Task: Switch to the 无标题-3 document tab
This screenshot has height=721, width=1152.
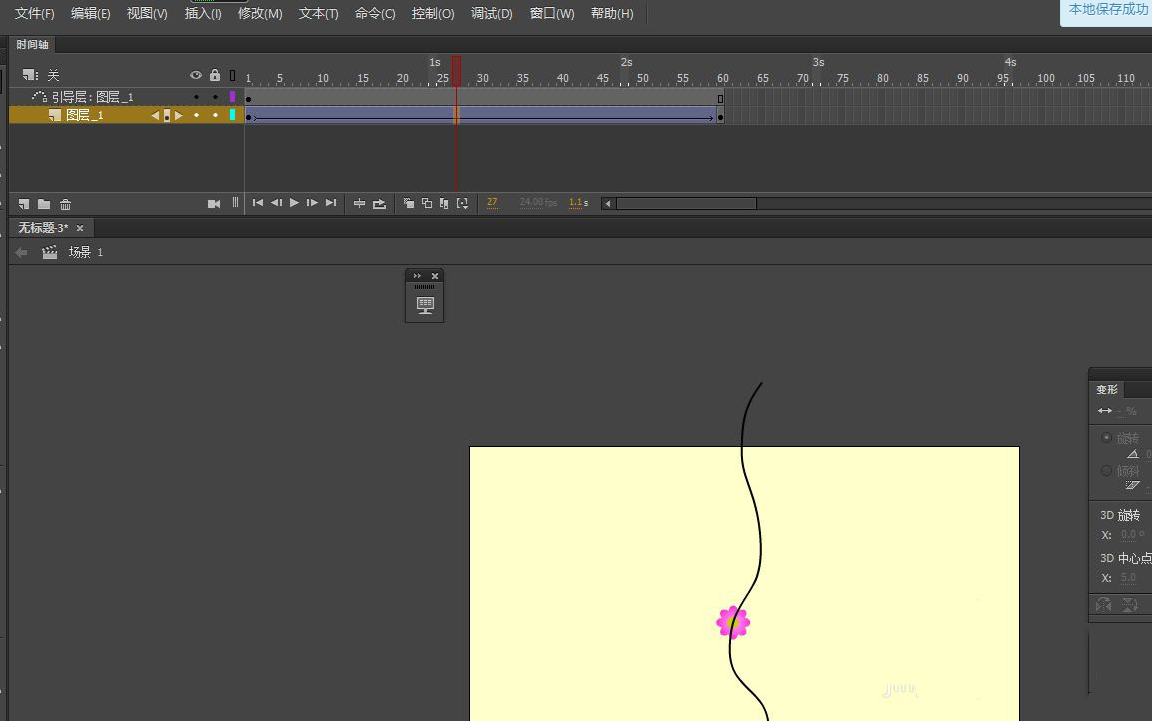Action: pyautogui.click(x=43, y=228)
